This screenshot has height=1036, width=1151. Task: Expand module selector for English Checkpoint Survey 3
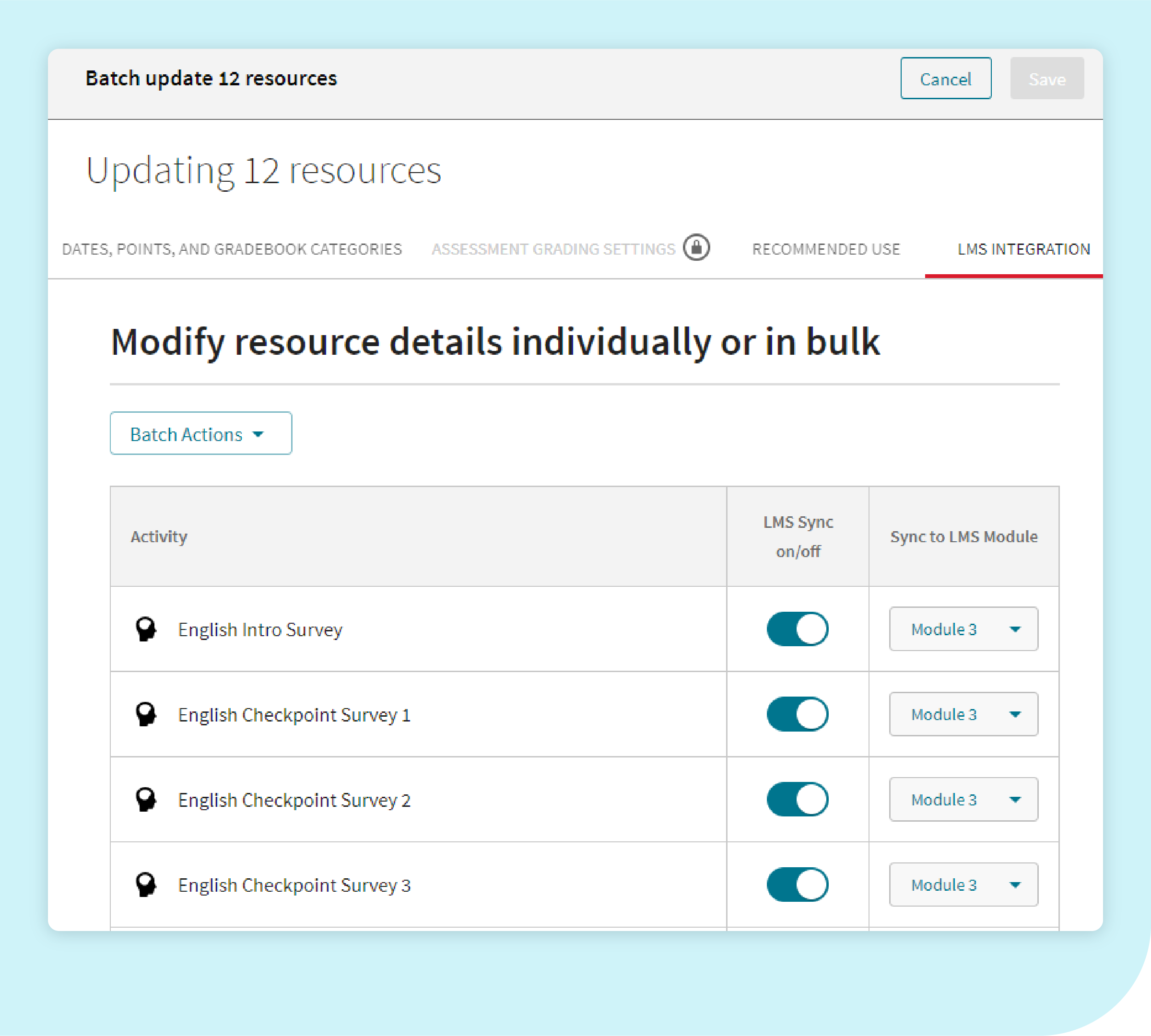963,885
